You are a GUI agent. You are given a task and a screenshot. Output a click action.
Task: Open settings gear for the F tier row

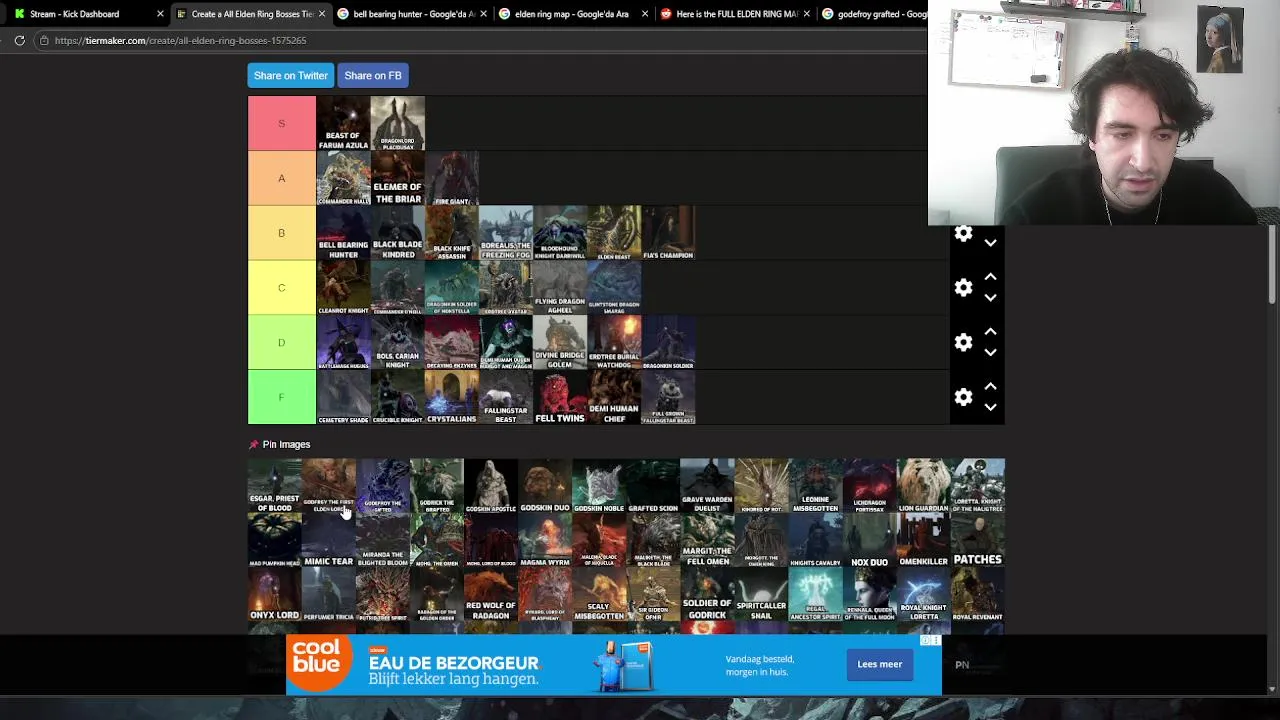pyautogui.click(x=963, y=398)
